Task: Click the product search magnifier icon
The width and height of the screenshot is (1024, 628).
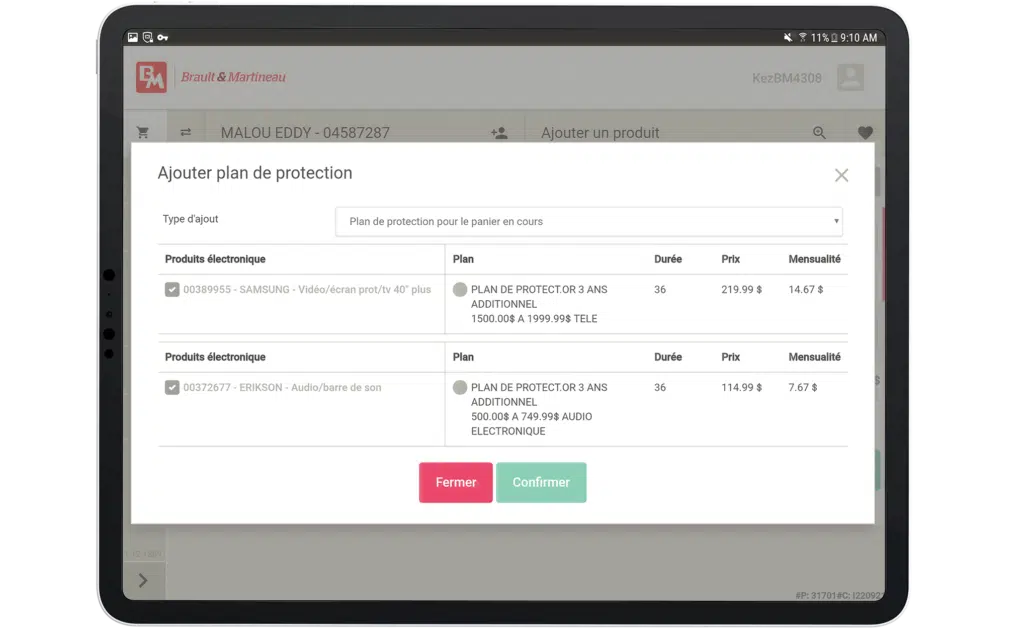Action: tap(819, 132)
